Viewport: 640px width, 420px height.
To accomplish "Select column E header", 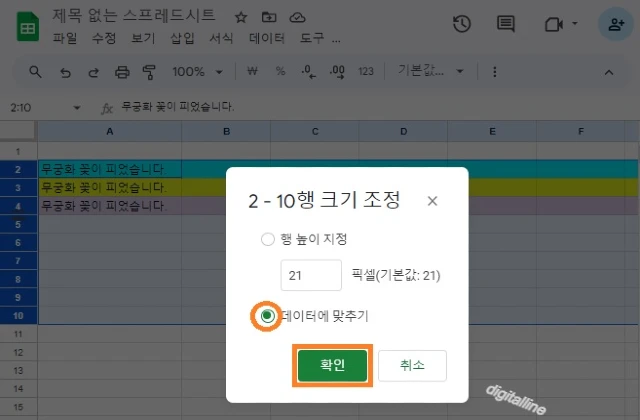I will point(492,131).
